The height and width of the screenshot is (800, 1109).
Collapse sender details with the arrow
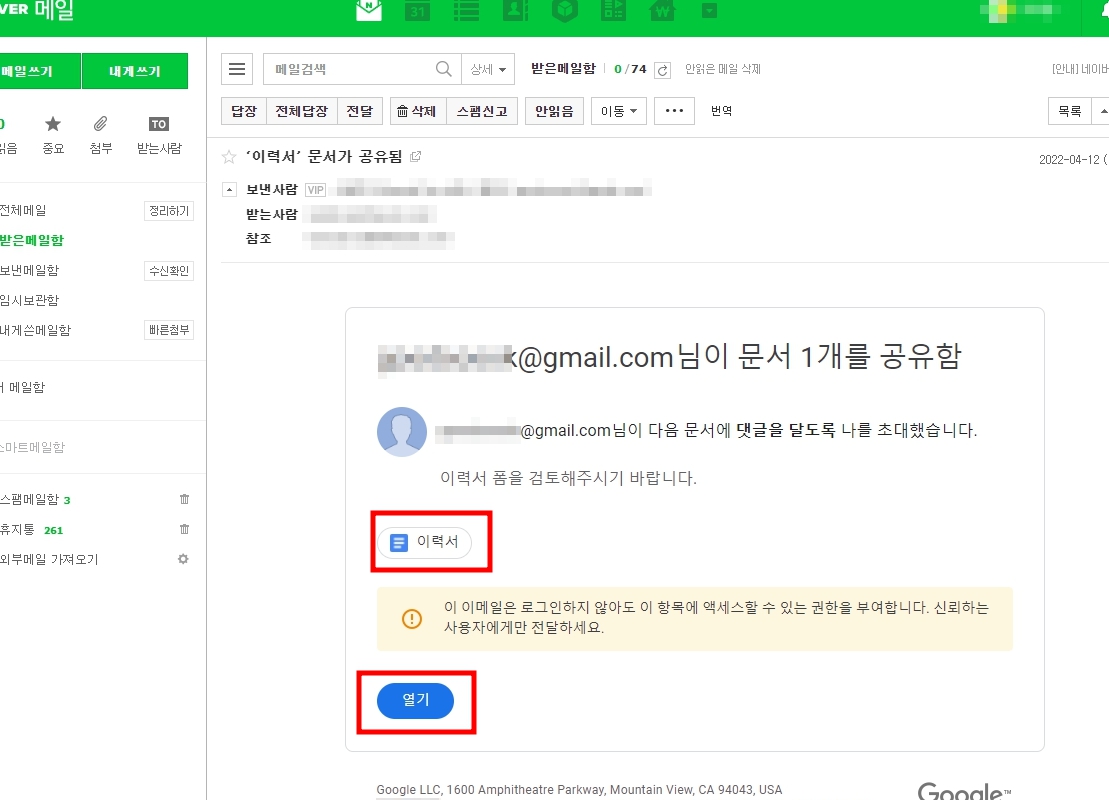[230, 189]
